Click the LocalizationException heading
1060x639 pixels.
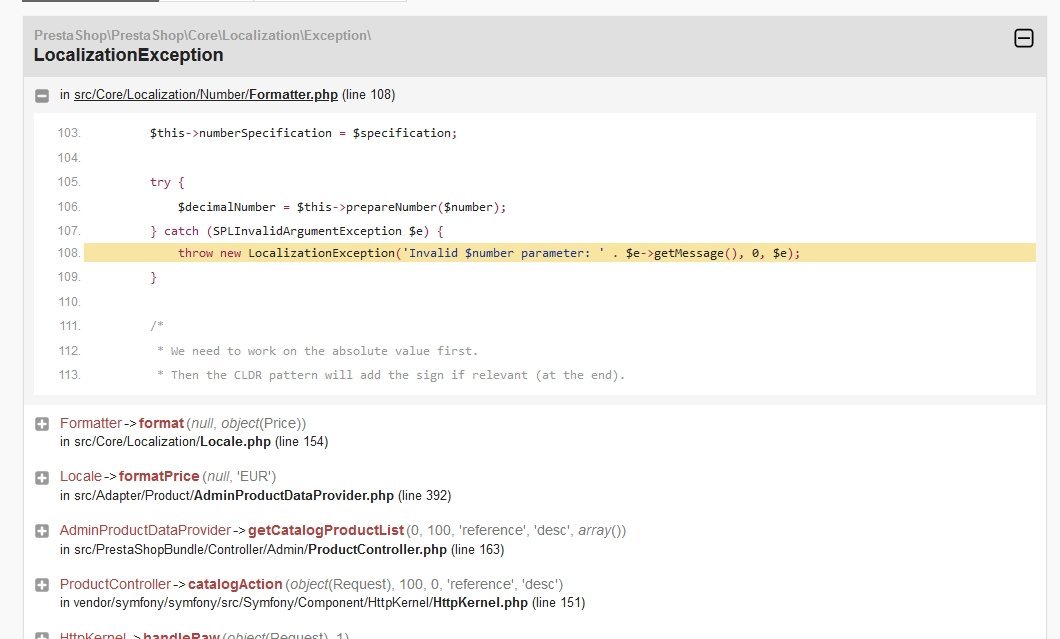tap(128, 55)
